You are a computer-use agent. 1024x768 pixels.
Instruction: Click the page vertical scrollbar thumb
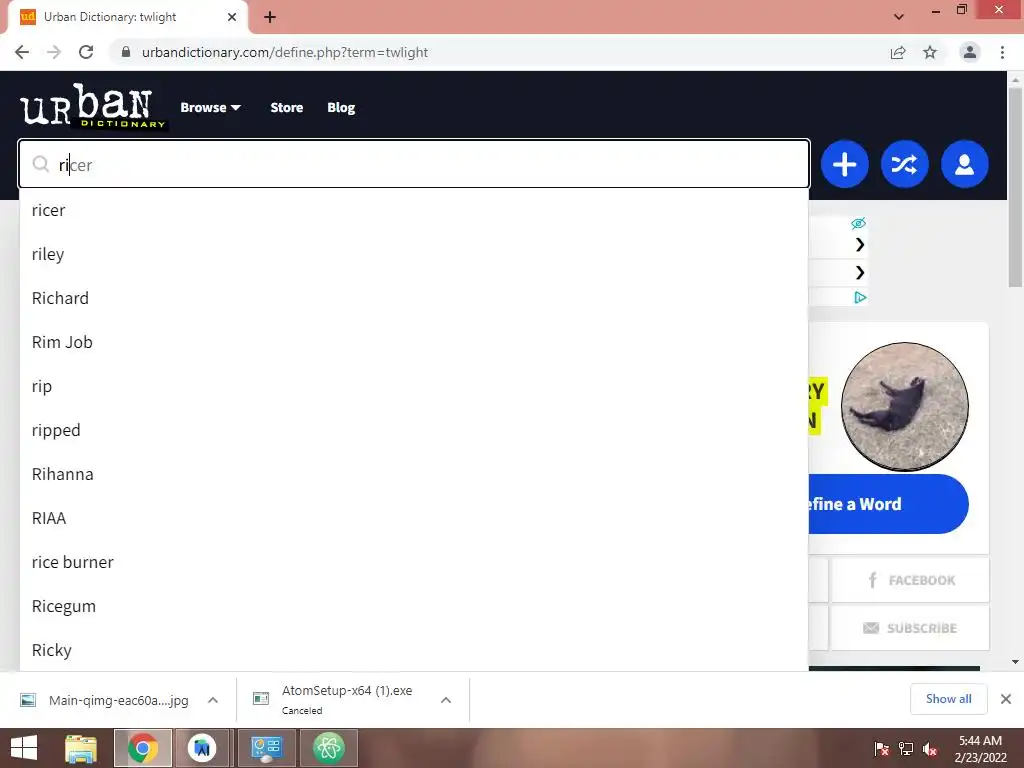tap(1015, 186)
